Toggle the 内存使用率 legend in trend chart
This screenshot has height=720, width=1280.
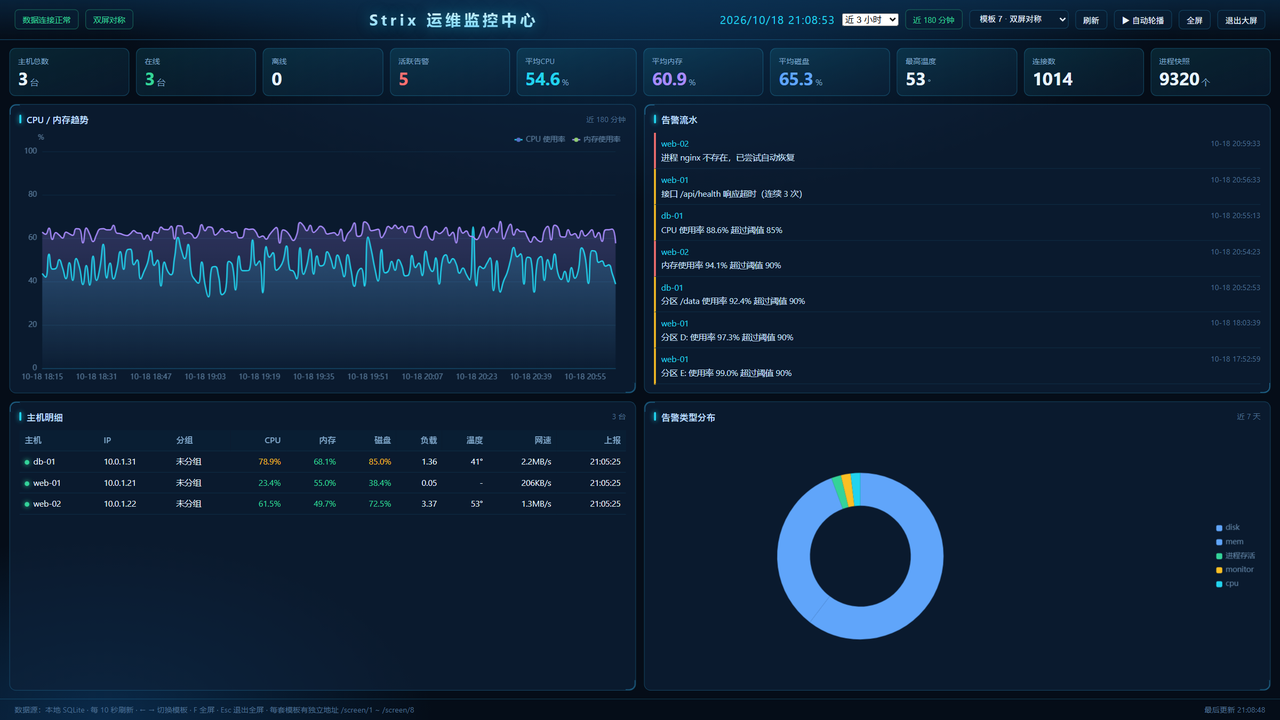596,140
